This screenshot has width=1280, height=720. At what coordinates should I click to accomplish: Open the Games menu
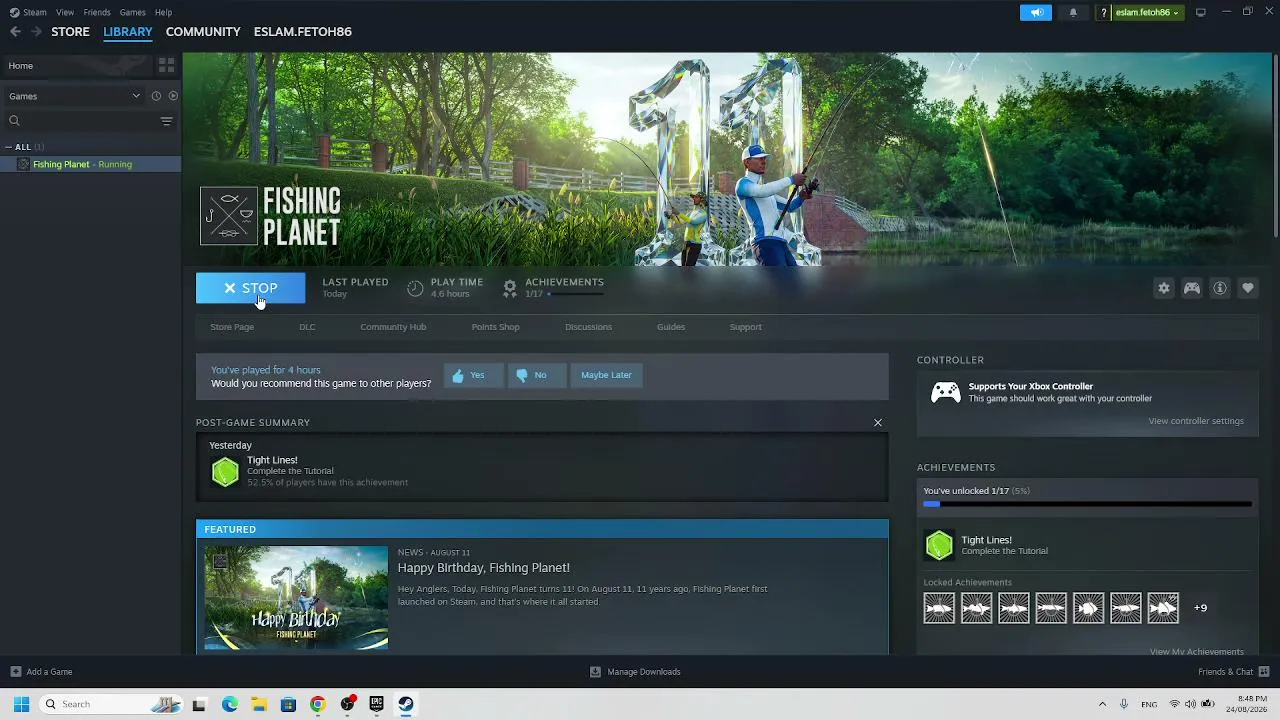pyautogui.click(x=132, y=12)
